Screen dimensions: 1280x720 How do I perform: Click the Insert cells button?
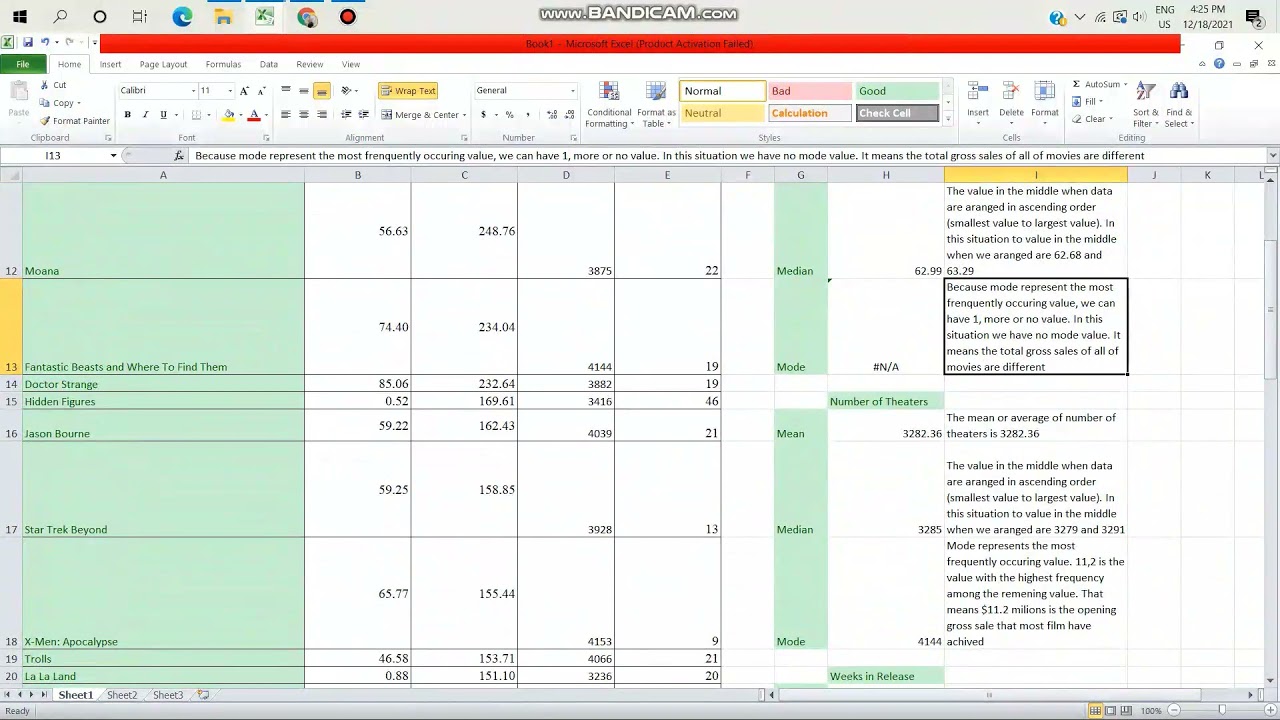pos(978,103)
